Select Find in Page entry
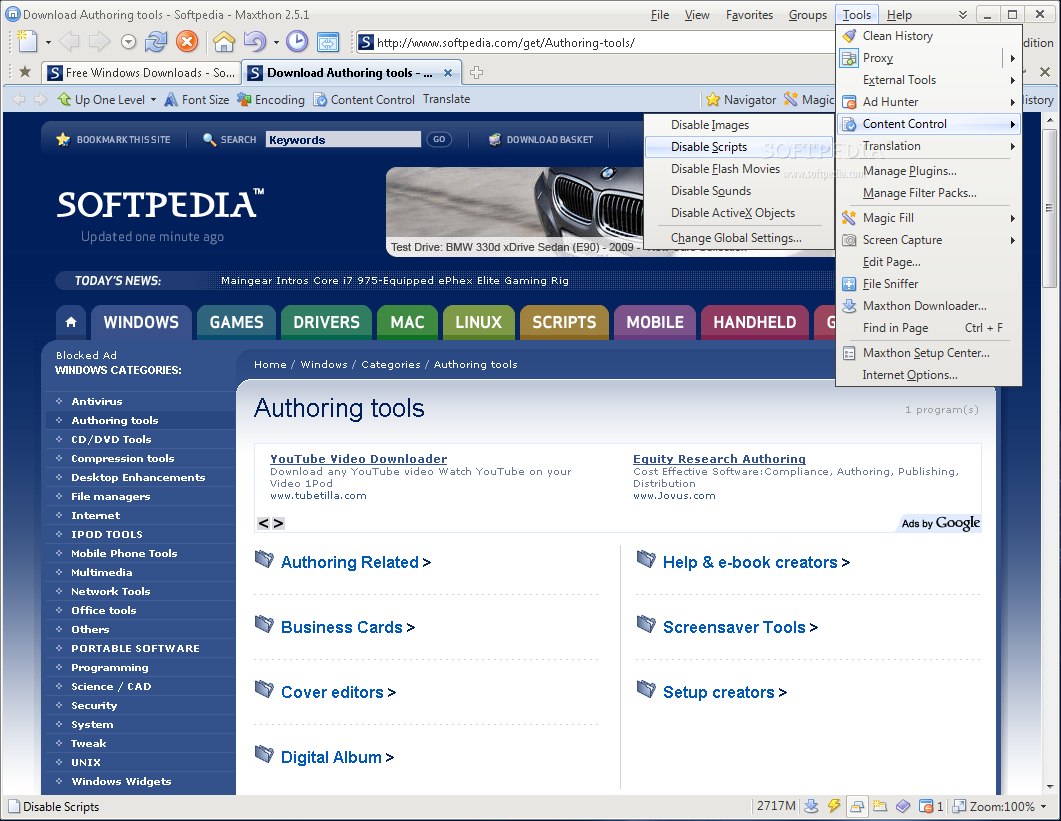The image size is (1061, 821). pos(928,328)
